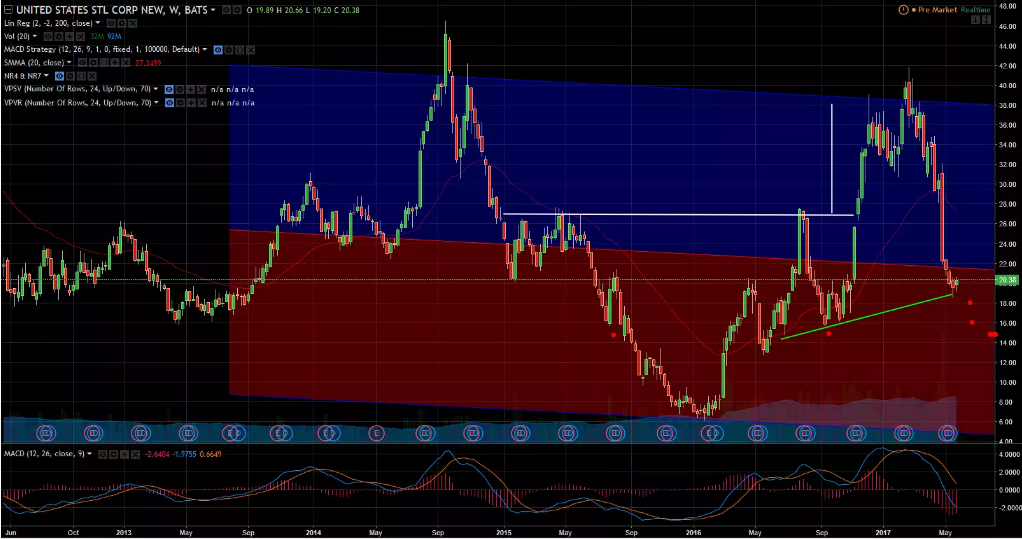This screenshot has height=539, width=1022.
Task: Expand the MACD Strategy dropdown arrow
Action: pyautogui.click(x=205, y=50)
